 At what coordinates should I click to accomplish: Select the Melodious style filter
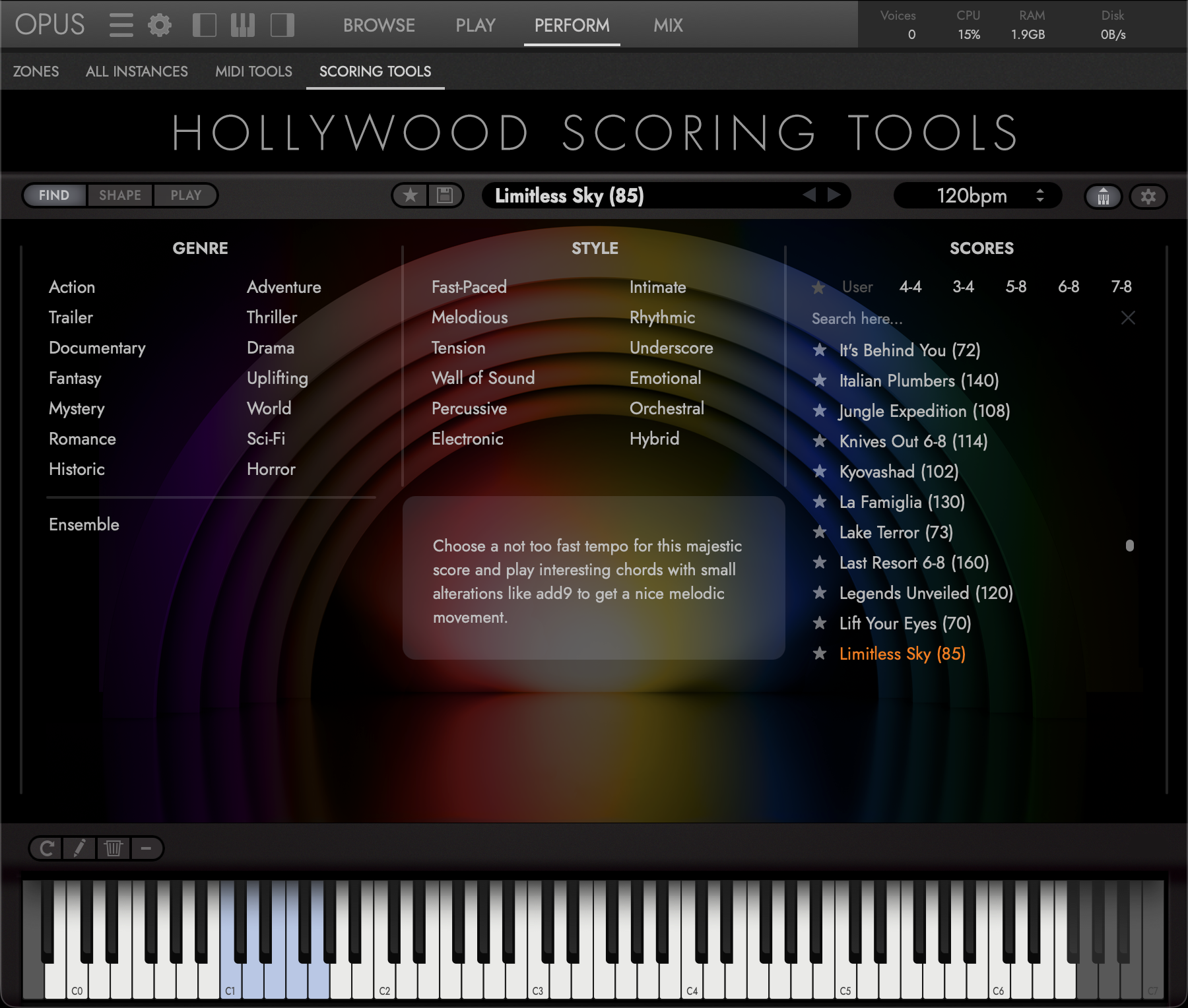(x=470, y=317)
